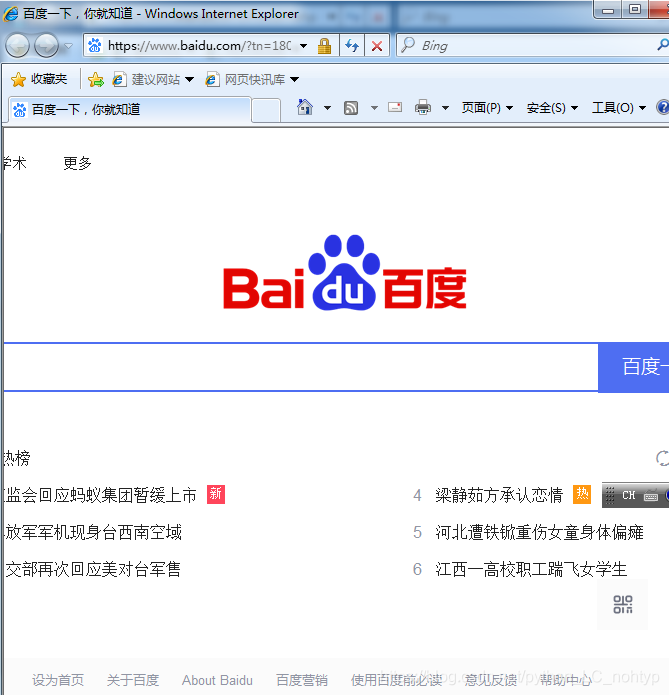Expand the Home button dropdown arrow
Image resolution: width=669 pixels, height=695 pixels.
pos(327,108)
